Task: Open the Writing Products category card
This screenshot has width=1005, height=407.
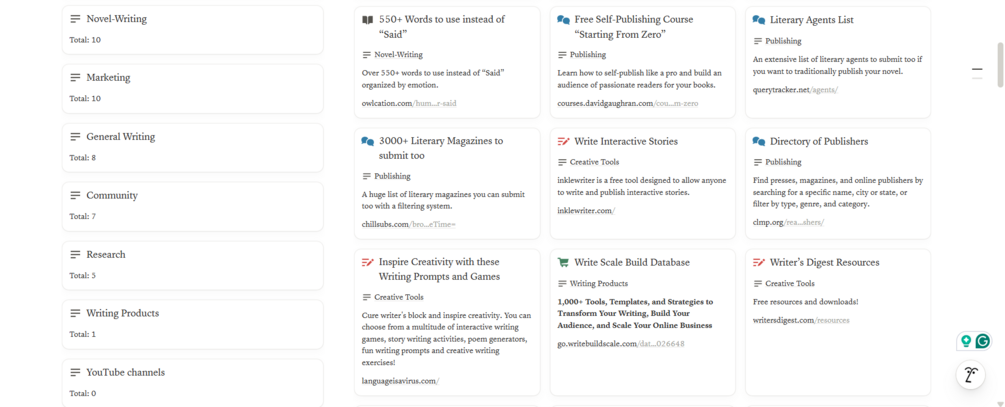Action: (193, 324)
